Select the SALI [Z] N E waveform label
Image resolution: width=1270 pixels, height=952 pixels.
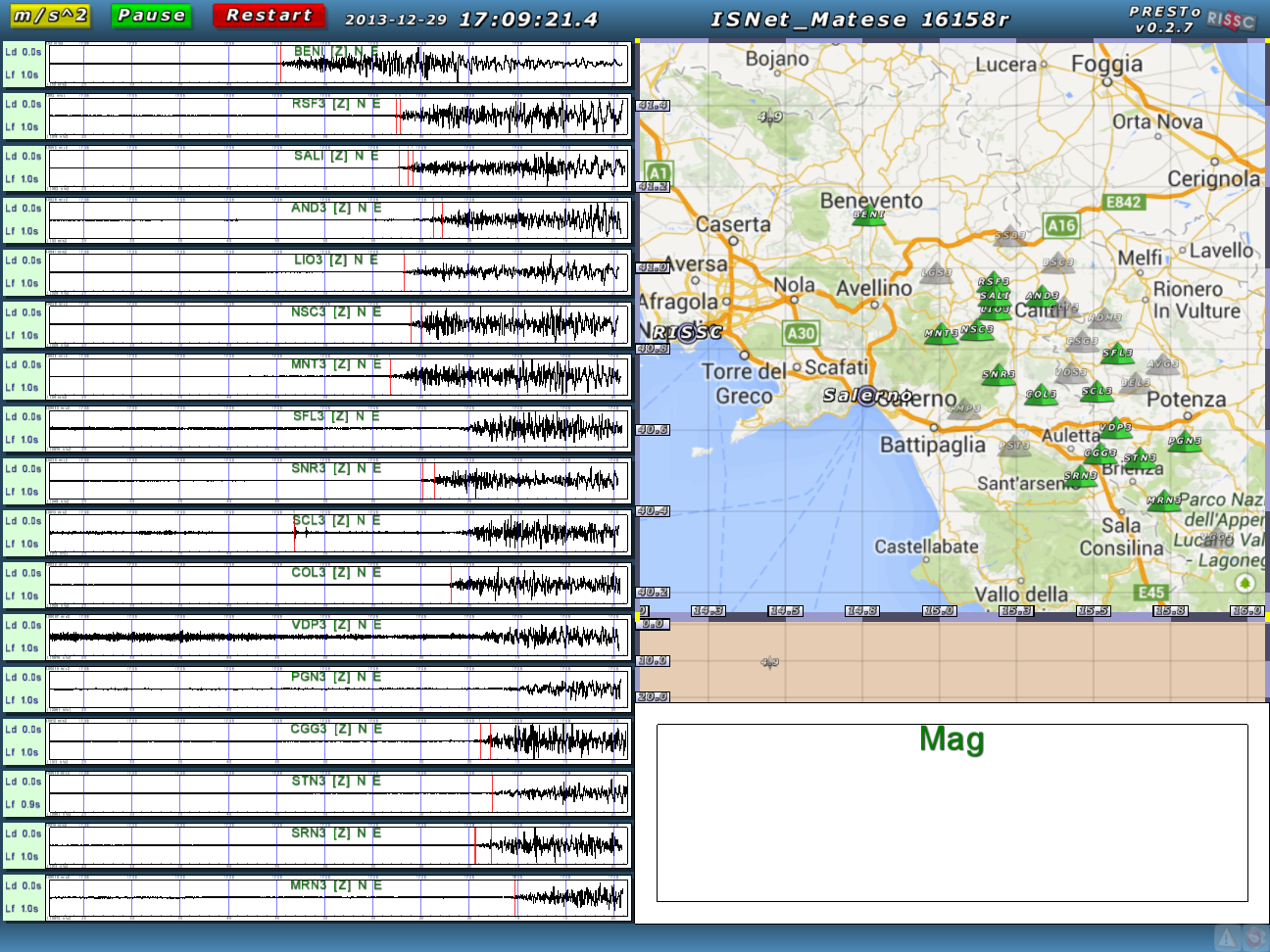pyautogui.click(x=337, y=156)
